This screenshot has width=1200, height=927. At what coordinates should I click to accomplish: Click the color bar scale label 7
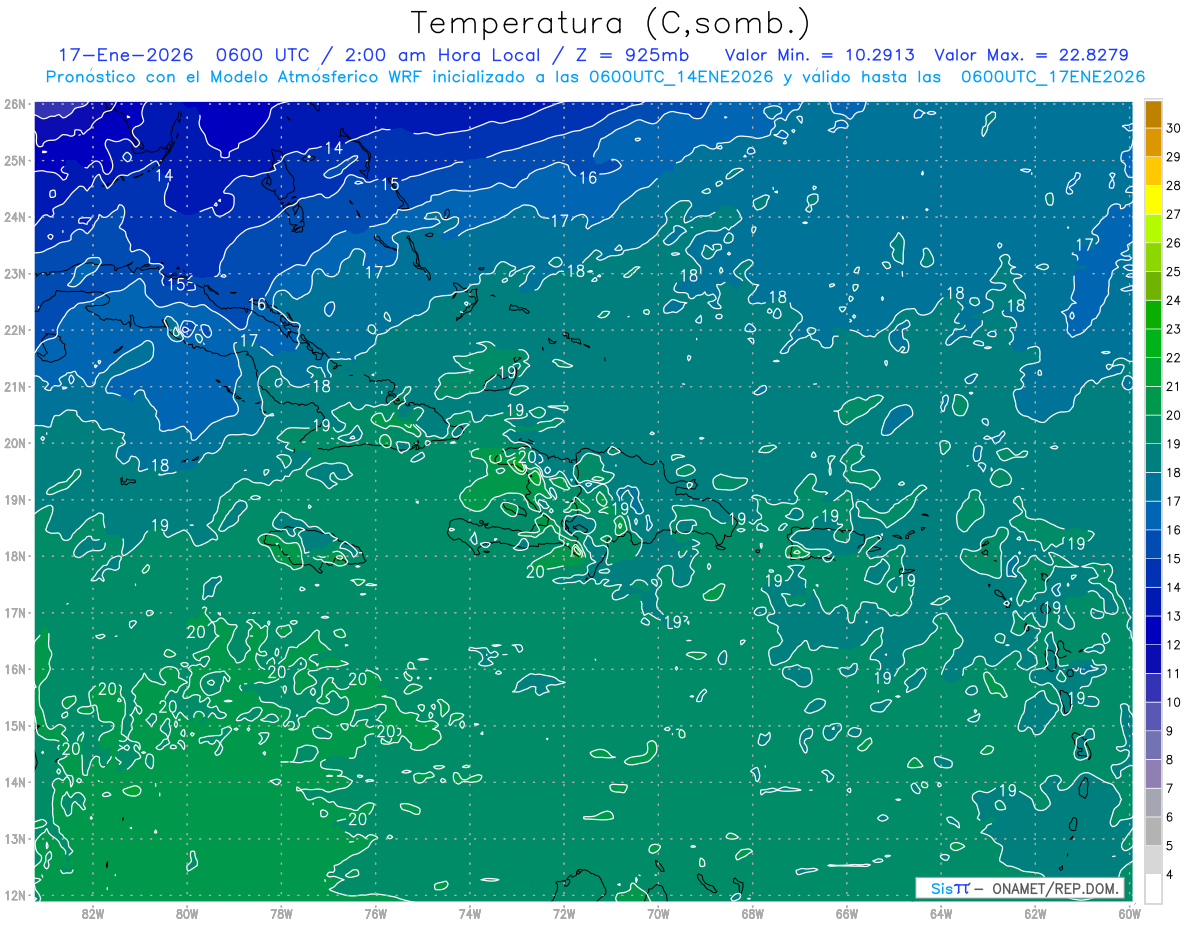[1170, 789]
